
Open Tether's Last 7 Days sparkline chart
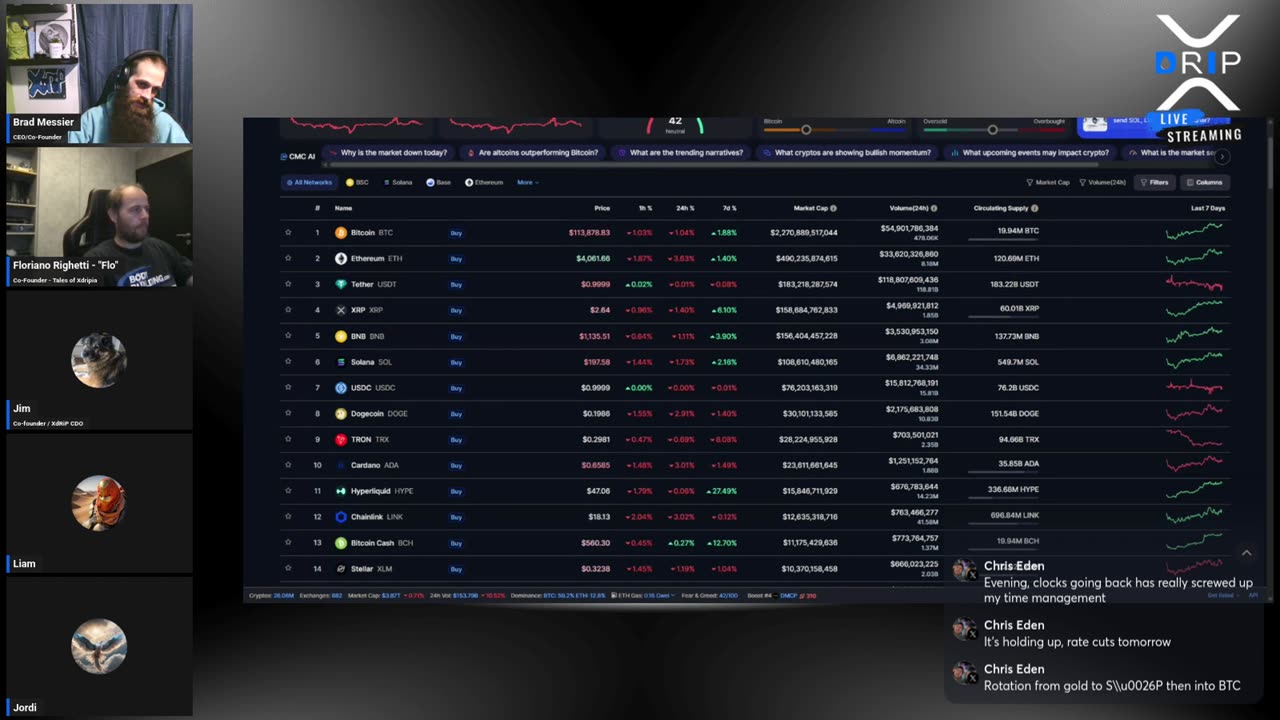pos(1194,284)
